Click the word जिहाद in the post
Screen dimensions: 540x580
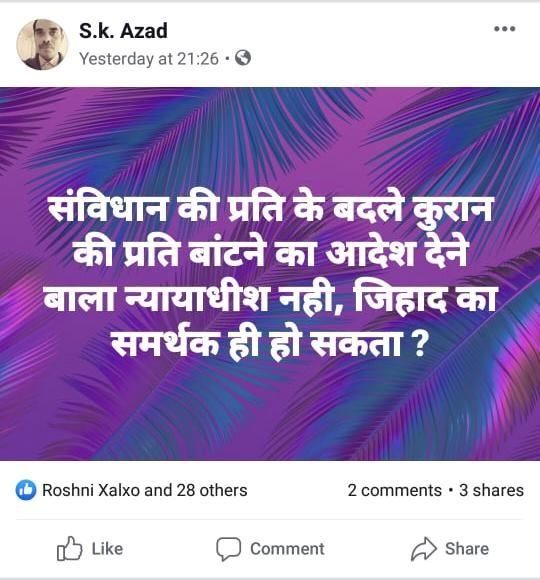(x=401, y=299)
